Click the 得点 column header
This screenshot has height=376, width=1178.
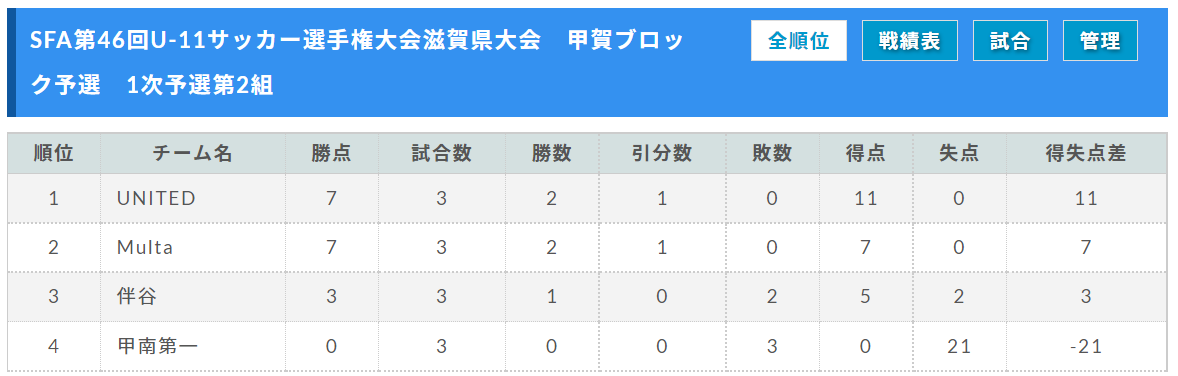pyautogui.click(x=865, y=154)
